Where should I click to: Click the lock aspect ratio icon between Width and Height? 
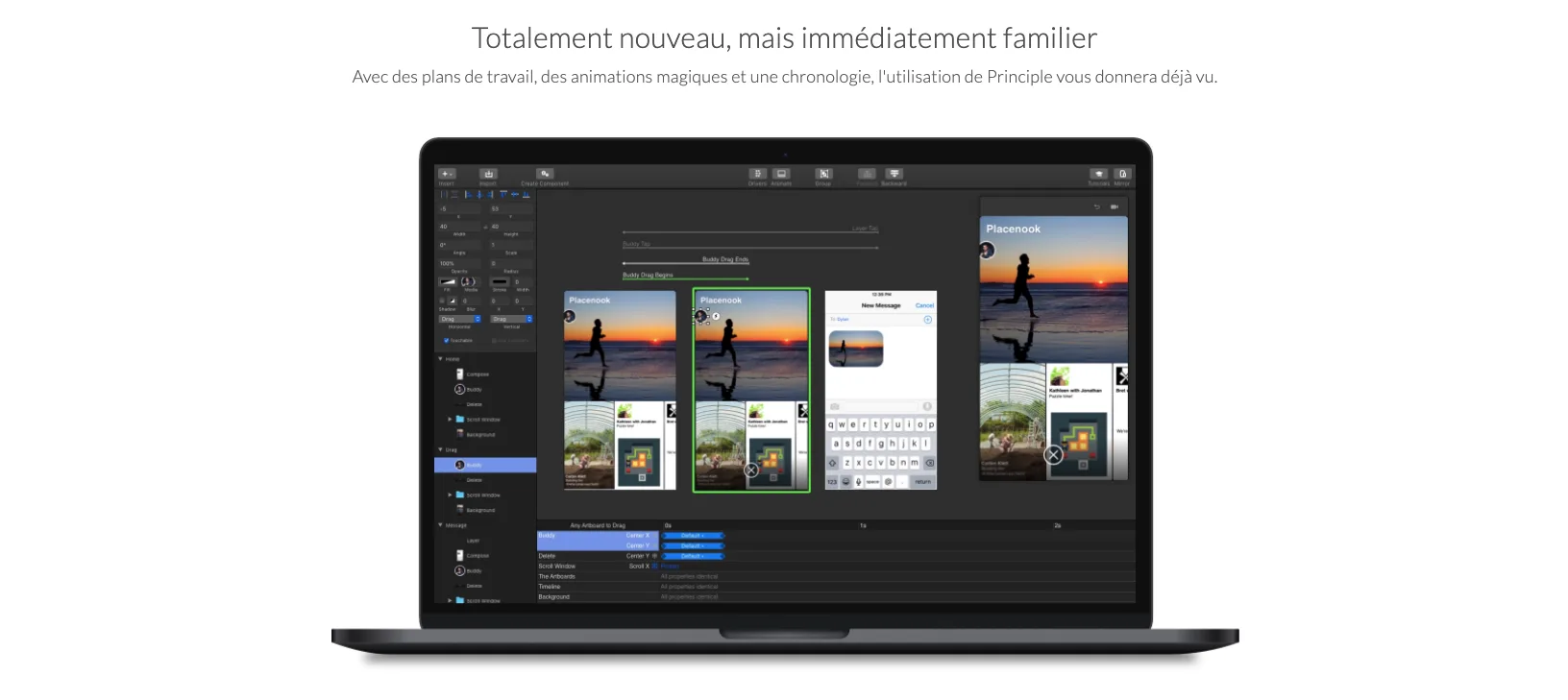tap(485, 227)
